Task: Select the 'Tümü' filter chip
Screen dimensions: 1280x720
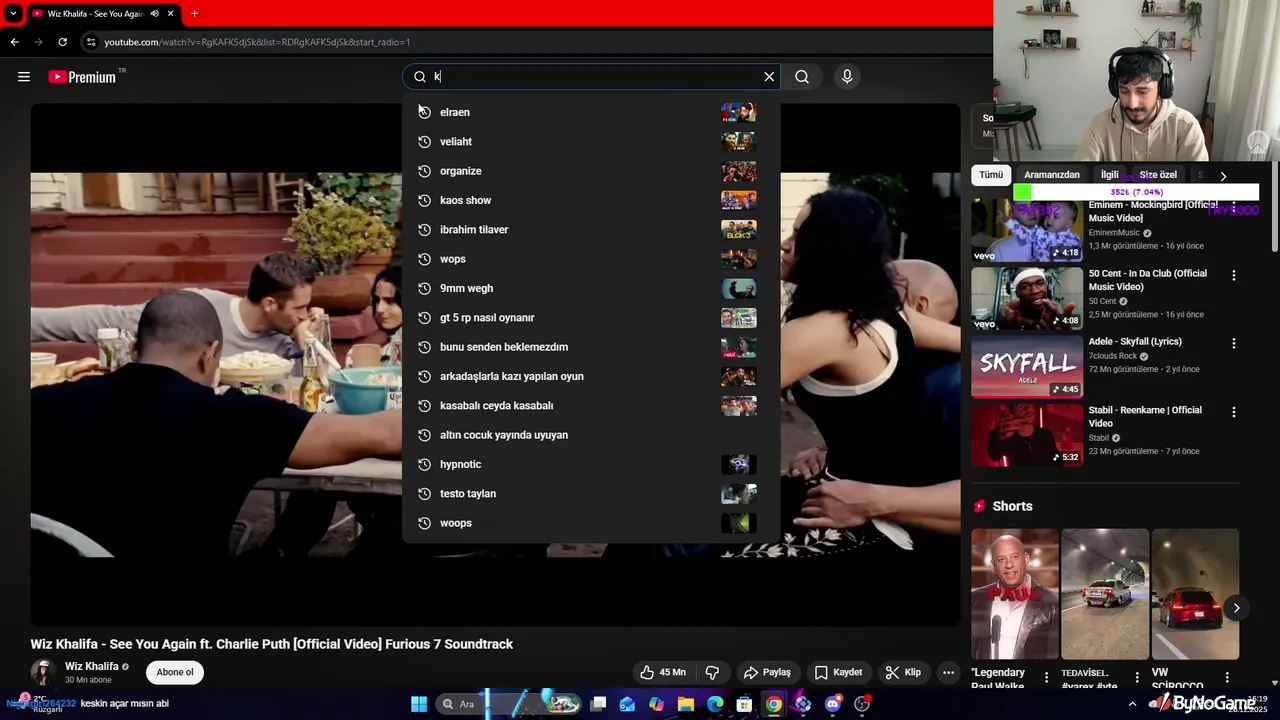Action: point(991,175)
